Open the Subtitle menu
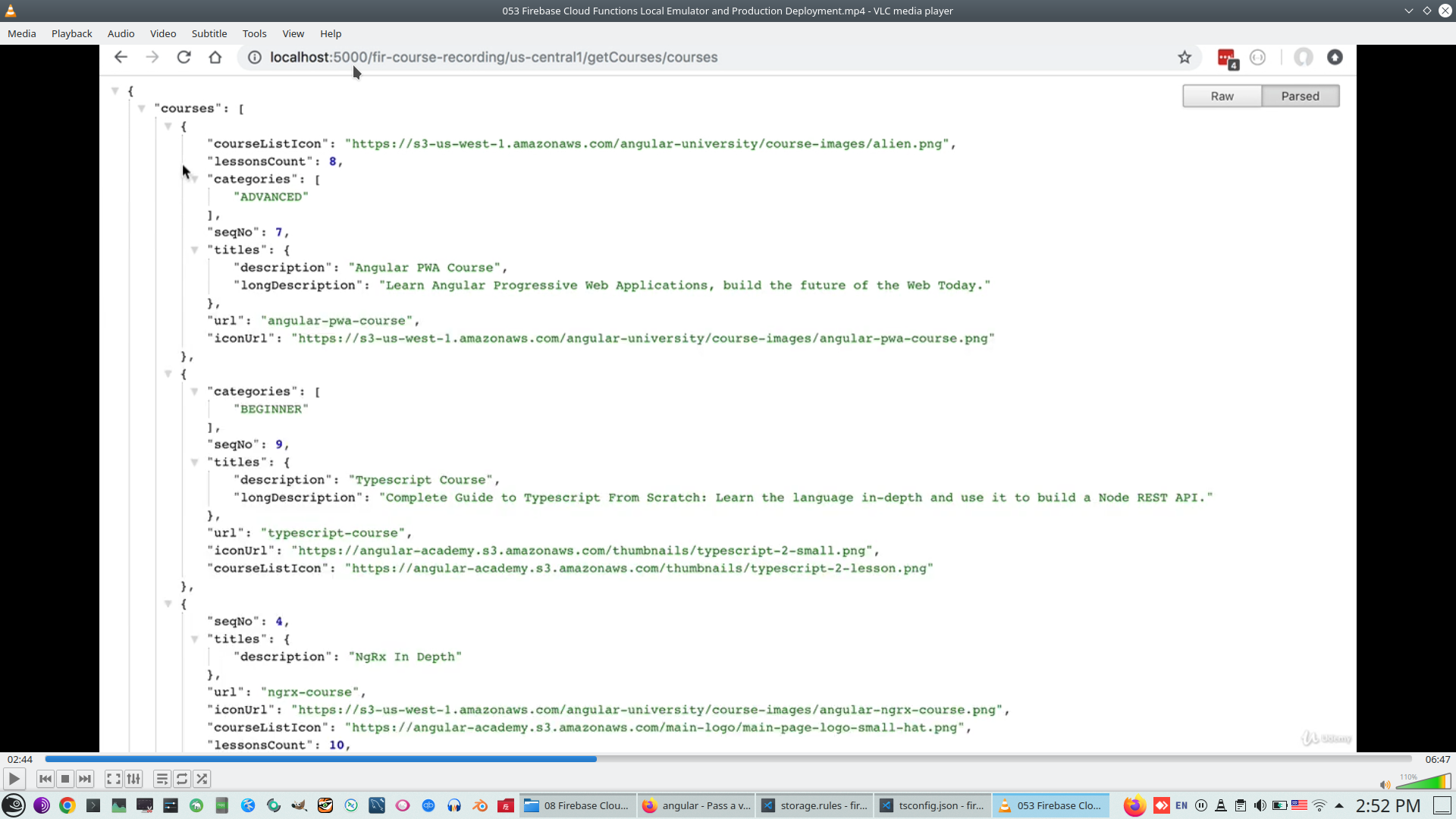Viewport: 1456px width, 819px height. pos(209,33)
